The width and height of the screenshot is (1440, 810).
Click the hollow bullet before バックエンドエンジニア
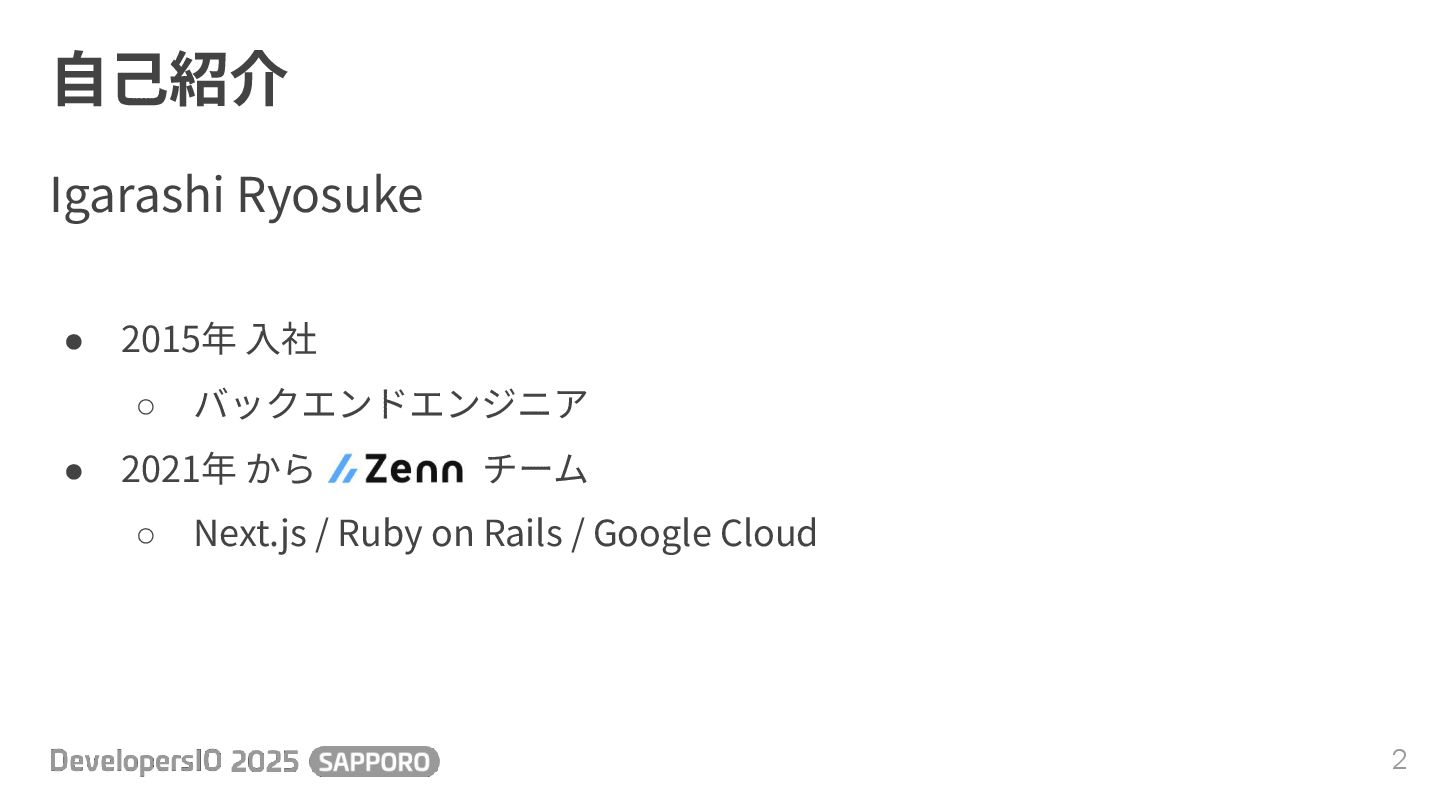tap(146, 406)
